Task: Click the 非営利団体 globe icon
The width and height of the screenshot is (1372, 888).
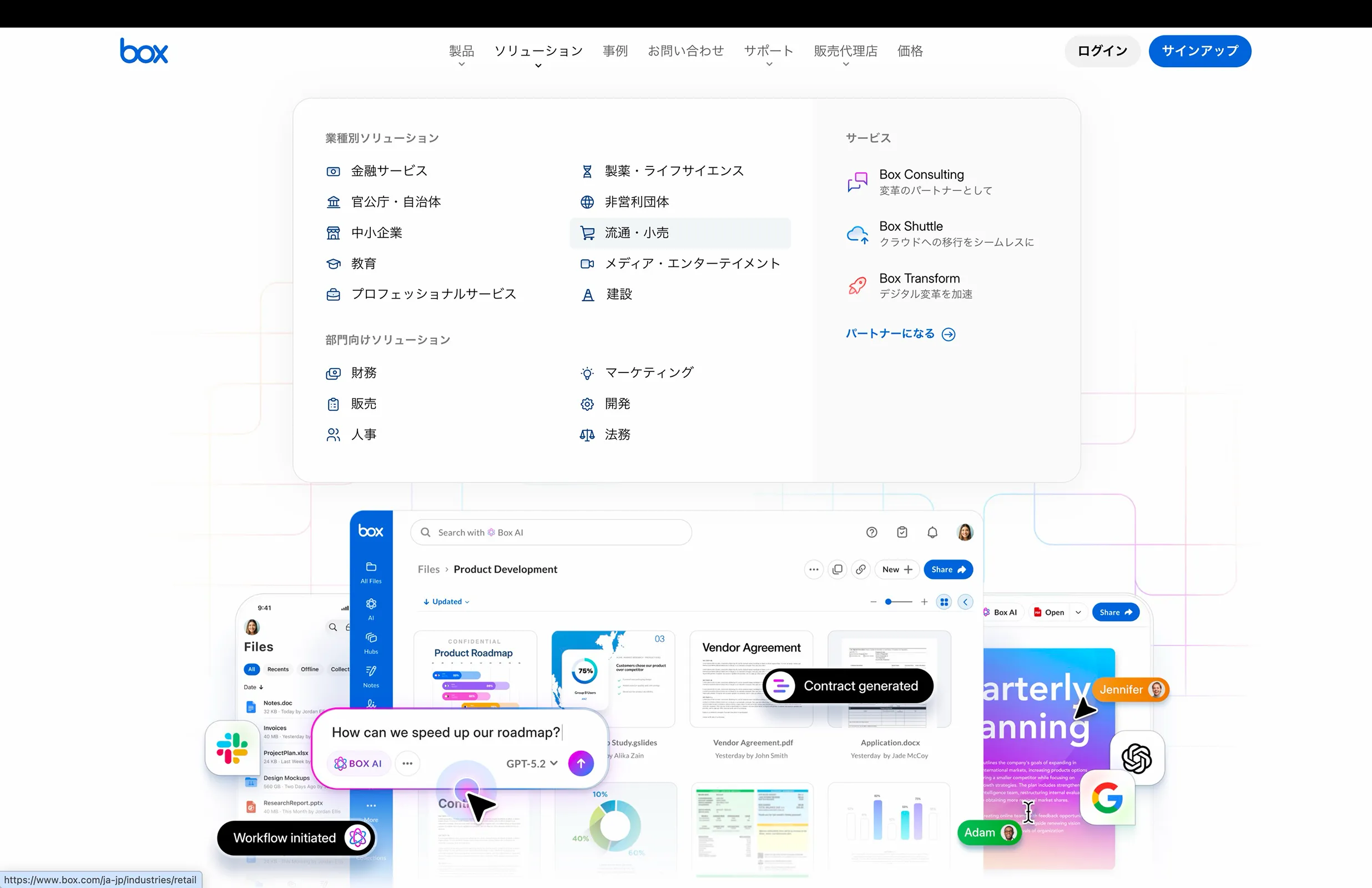Action: 587,202
